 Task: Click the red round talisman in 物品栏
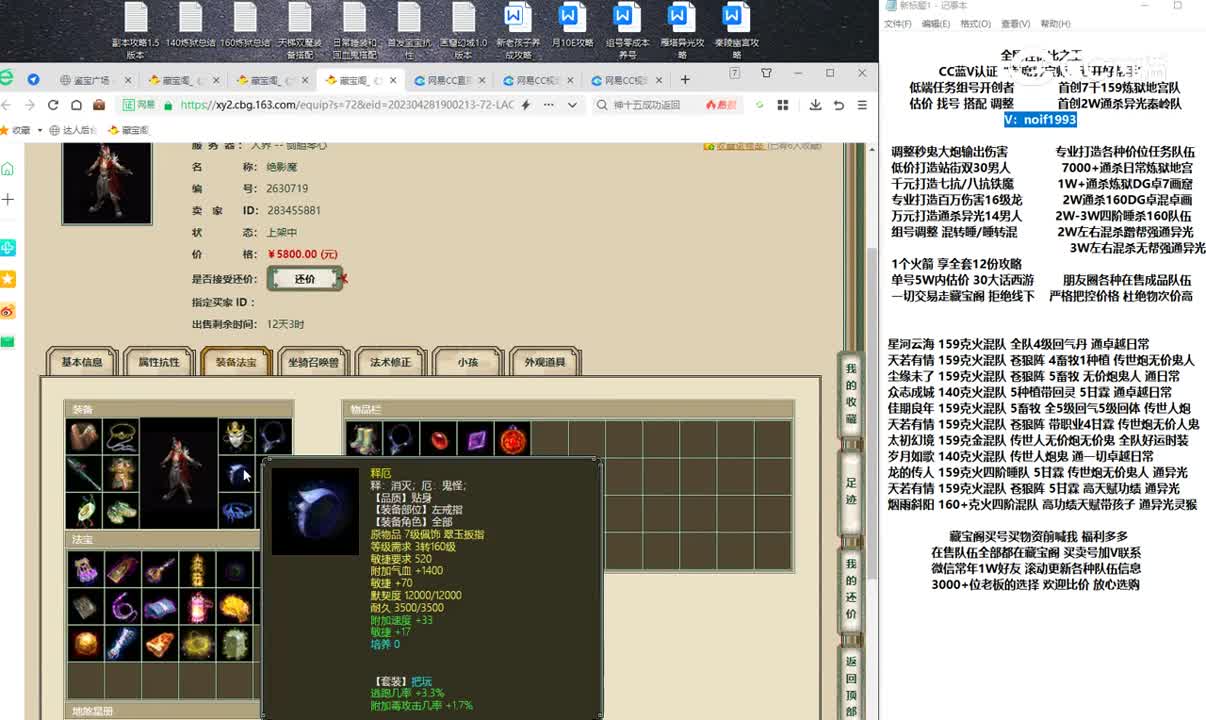tap(512, 438)
